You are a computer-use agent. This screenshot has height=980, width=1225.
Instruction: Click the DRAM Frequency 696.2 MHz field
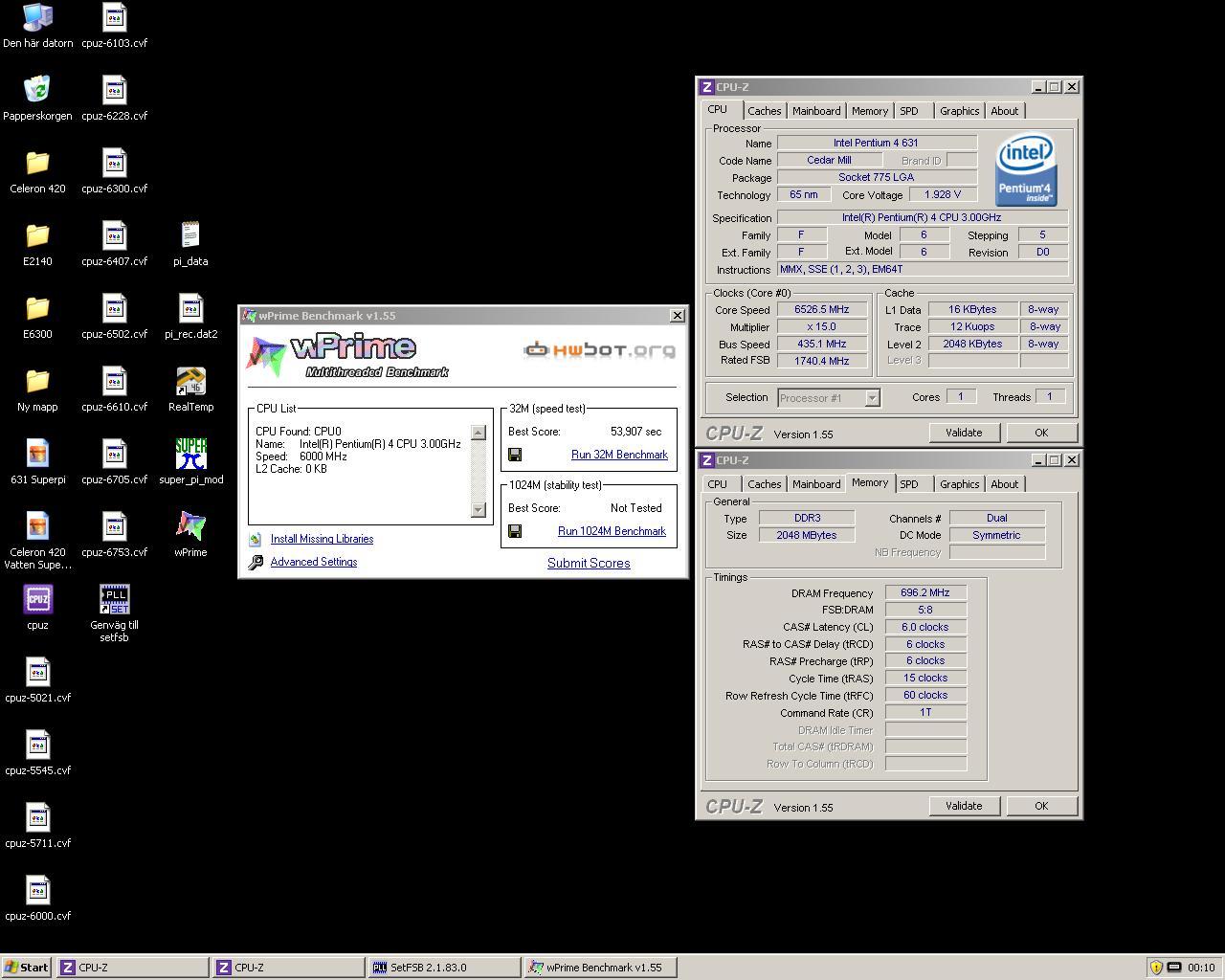point(925,592)
